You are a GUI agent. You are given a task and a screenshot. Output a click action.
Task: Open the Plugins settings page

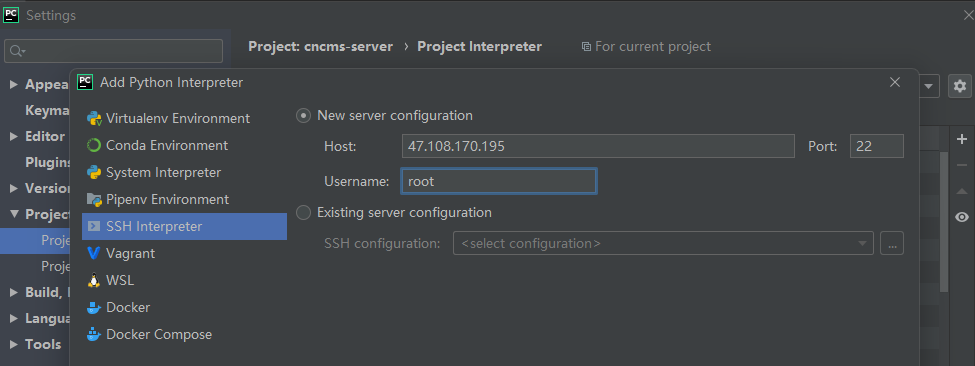coord(48,162)
